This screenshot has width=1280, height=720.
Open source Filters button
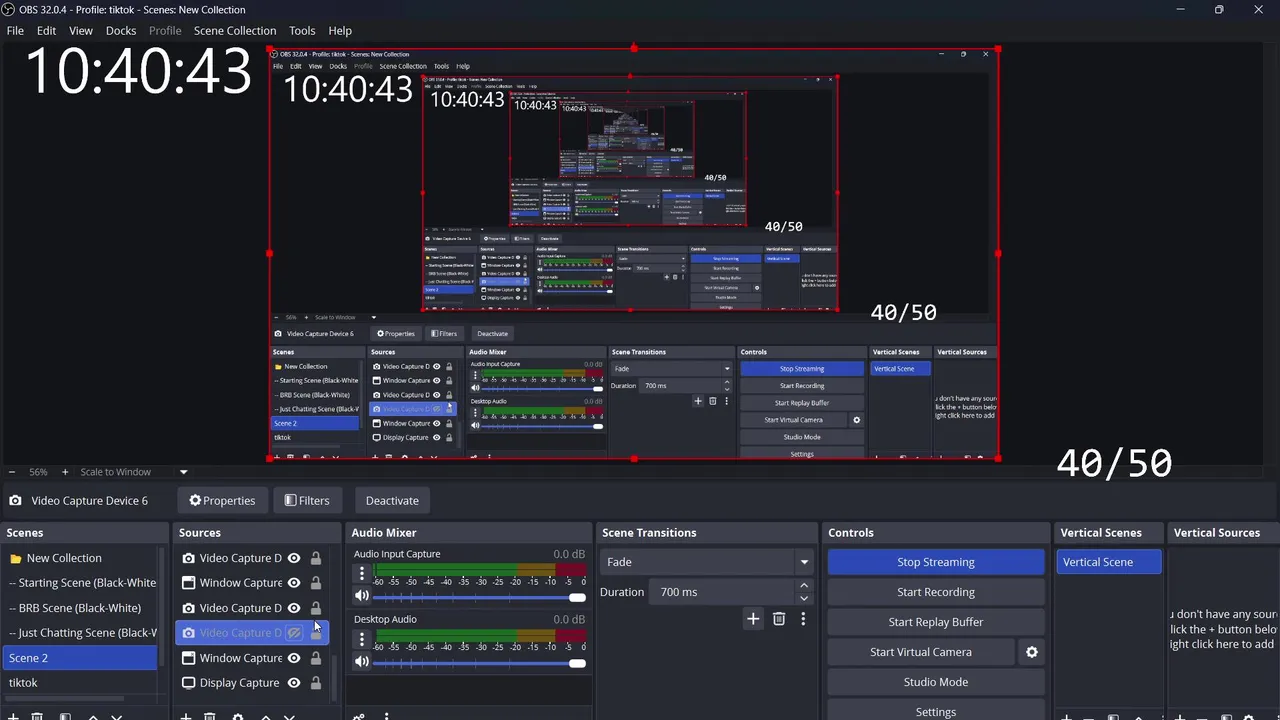coord(306,501)
